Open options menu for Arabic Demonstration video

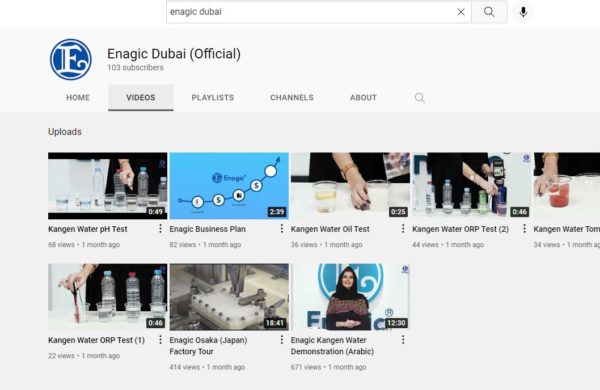click(403, 340)
